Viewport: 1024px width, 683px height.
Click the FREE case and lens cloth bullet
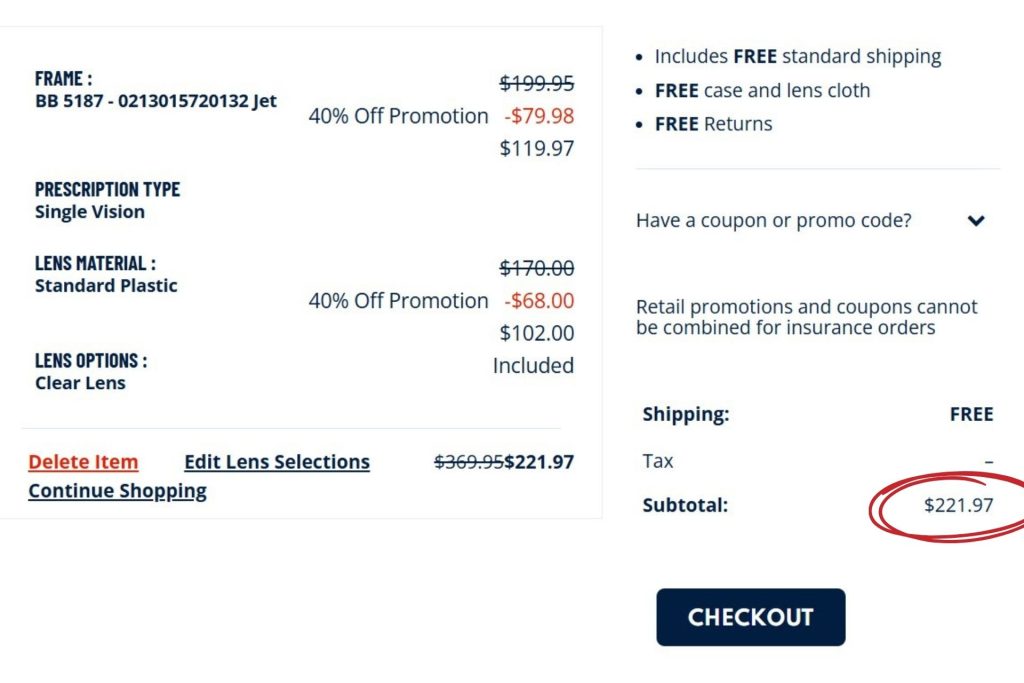762,90
